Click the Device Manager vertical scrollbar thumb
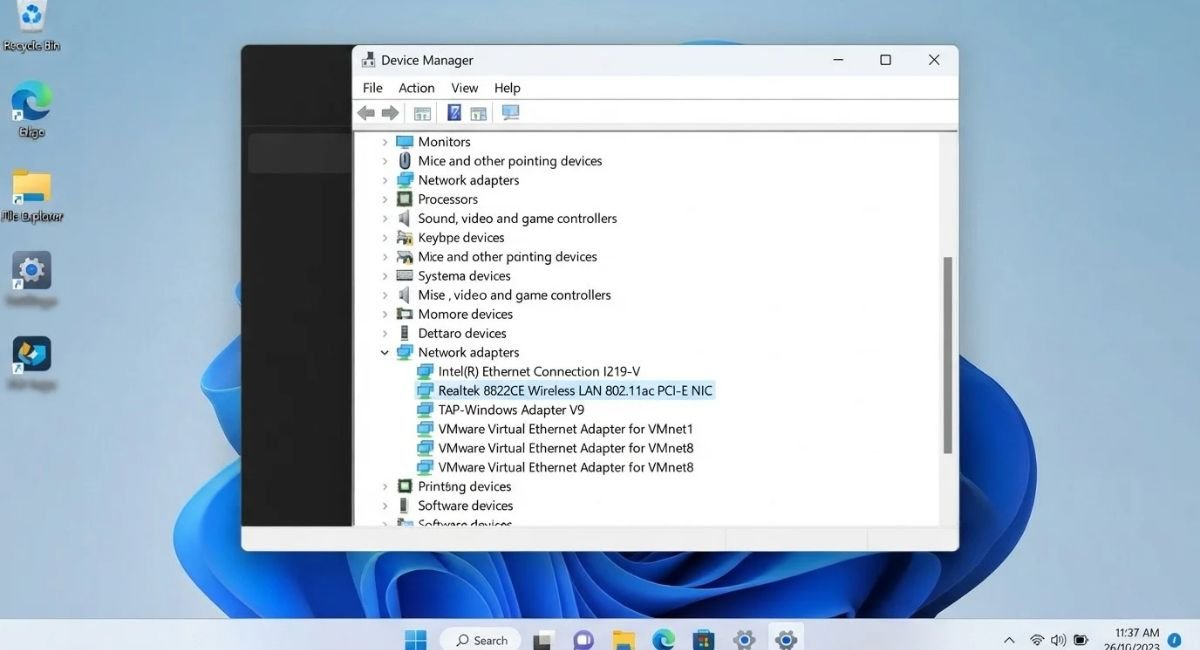 (x=947, y=355)
